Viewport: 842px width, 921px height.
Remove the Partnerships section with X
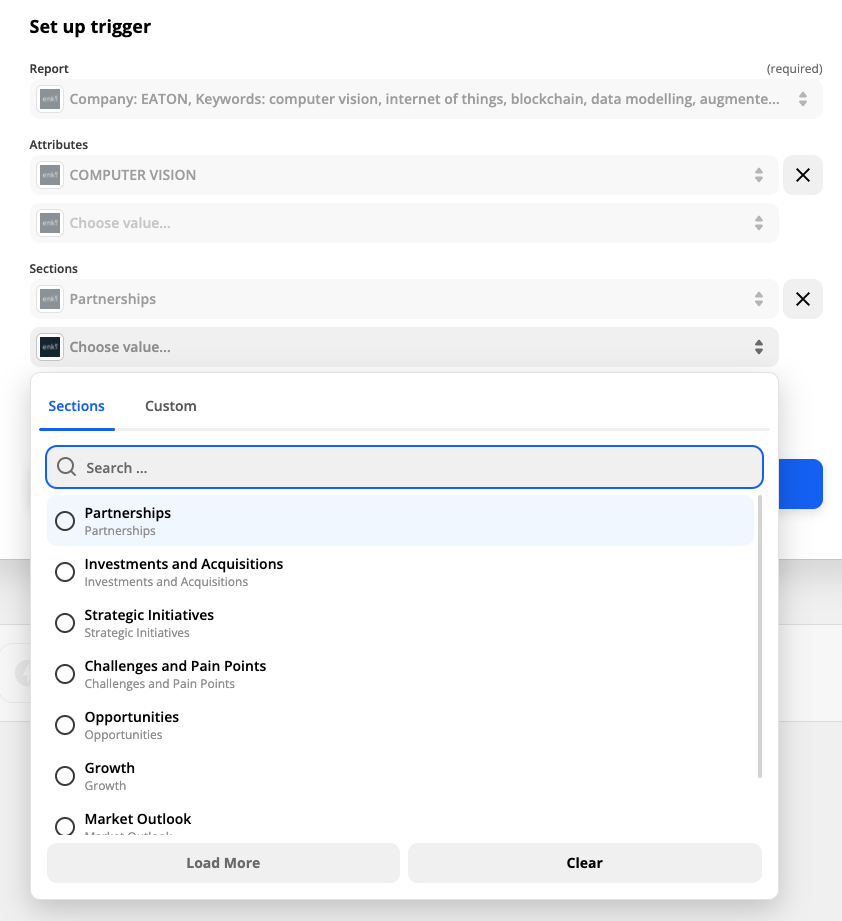click(x=802, y=299)
